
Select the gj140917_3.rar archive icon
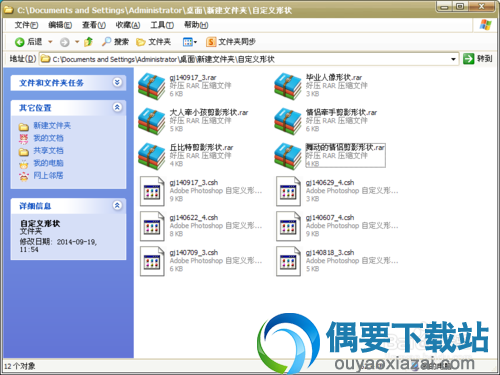152,86
